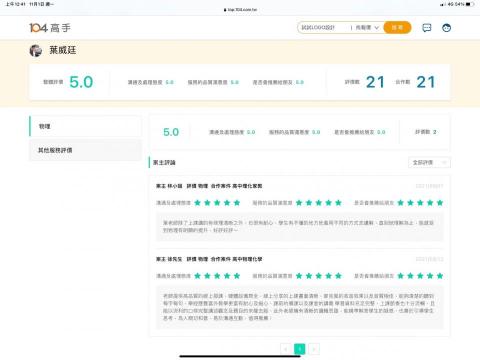Image resolution: width=480 pixels, height=360 pixels.
Task: Click the search keyword input field
Action: (324, 27)
